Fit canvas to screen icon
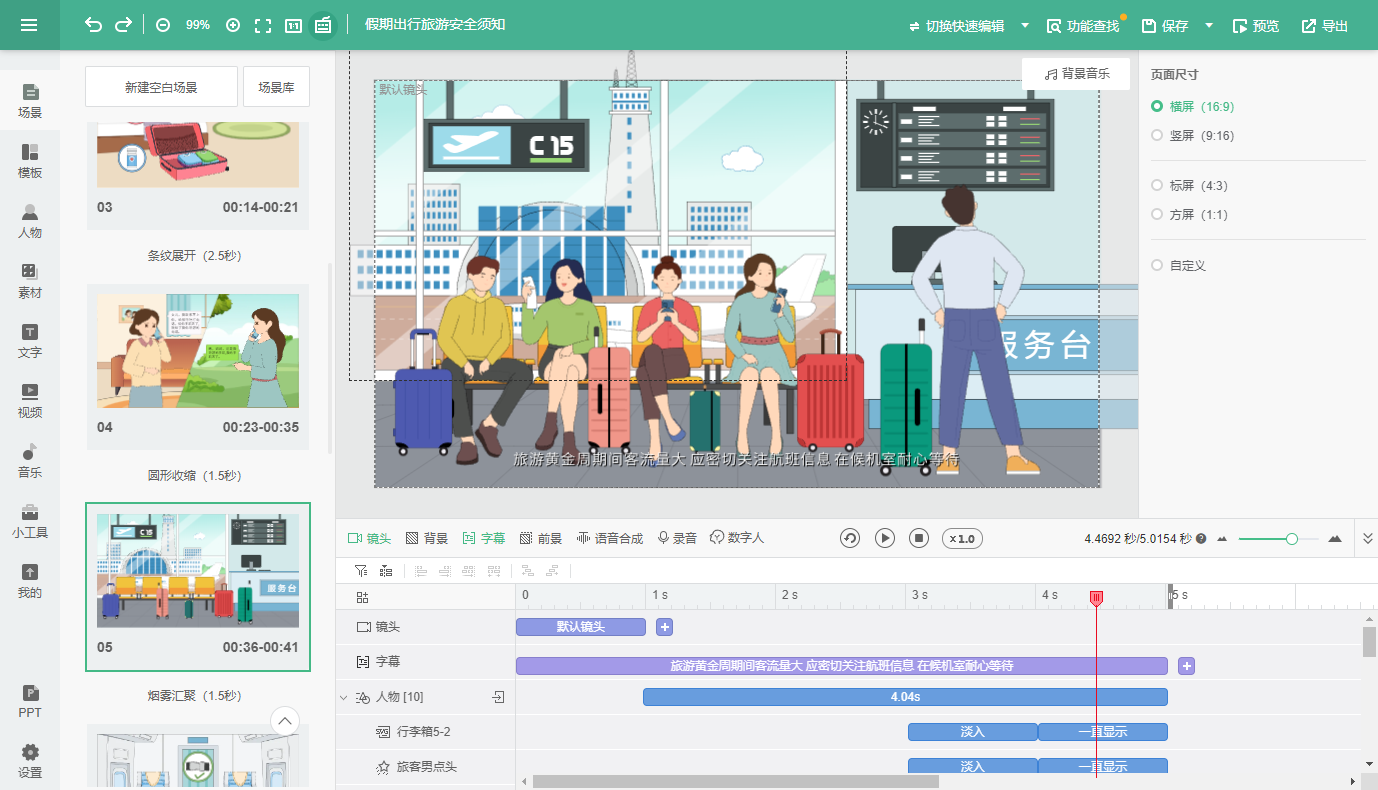This screenshot has width=1378, height=790. (263, 25)
